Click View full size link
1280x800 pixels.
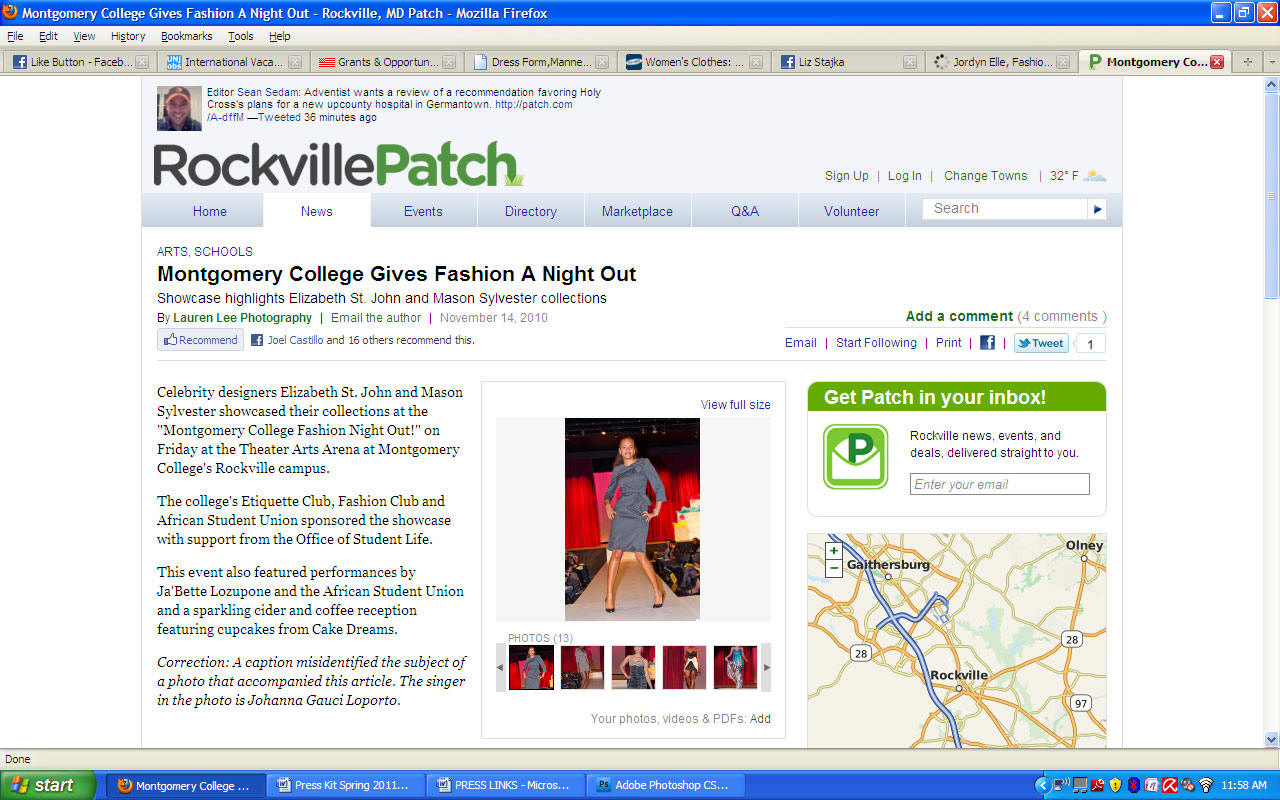[x=736, y=405]
